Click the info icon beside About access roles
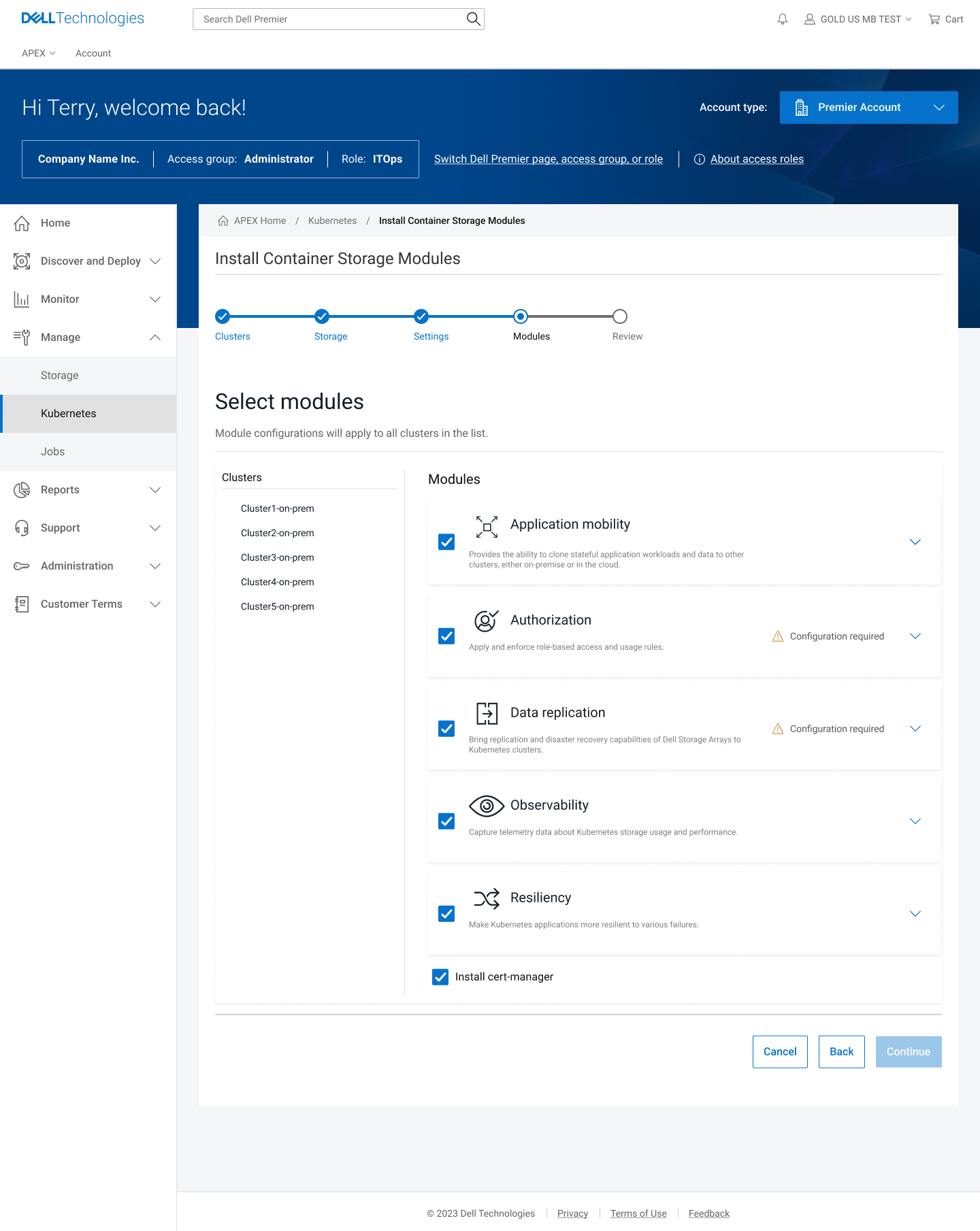The image size is (980, 1231). 699,159
